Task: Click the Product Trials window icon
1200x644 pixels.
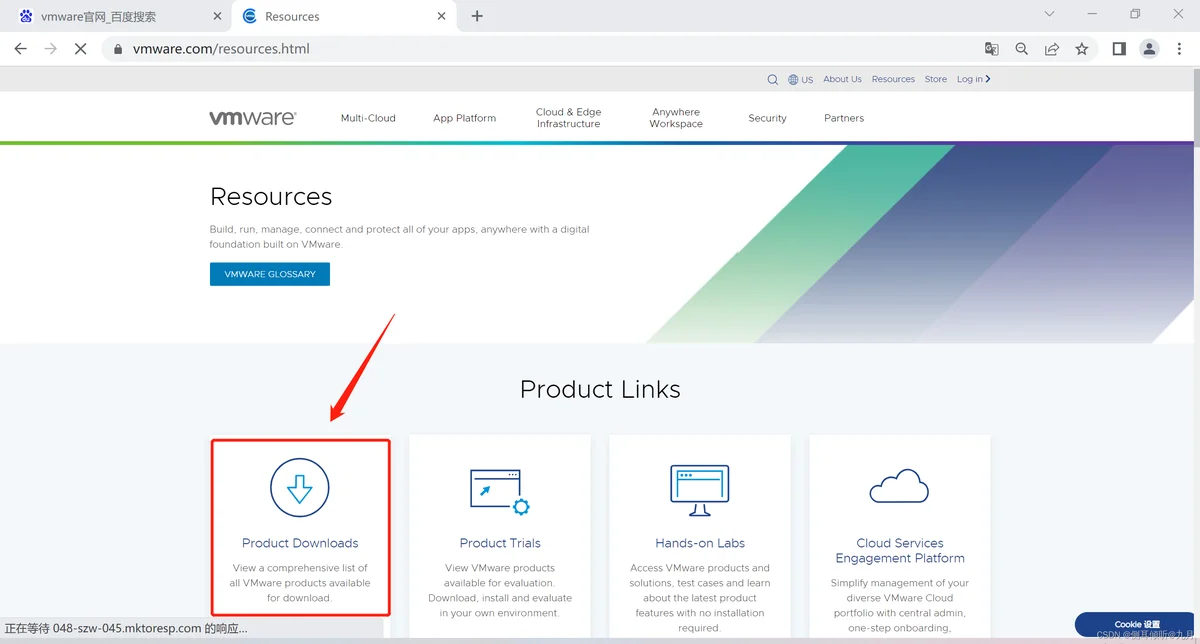Action: point(500,491)
